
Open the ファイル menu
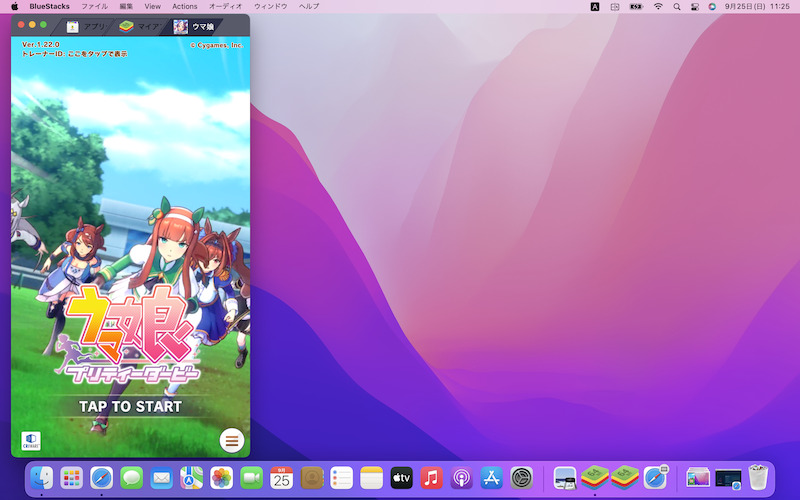(94, 6)
